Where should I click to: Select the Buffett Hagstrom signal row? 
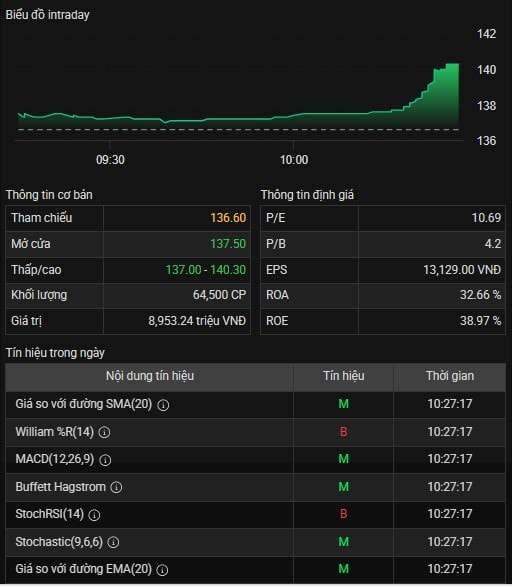coord(256,487)
